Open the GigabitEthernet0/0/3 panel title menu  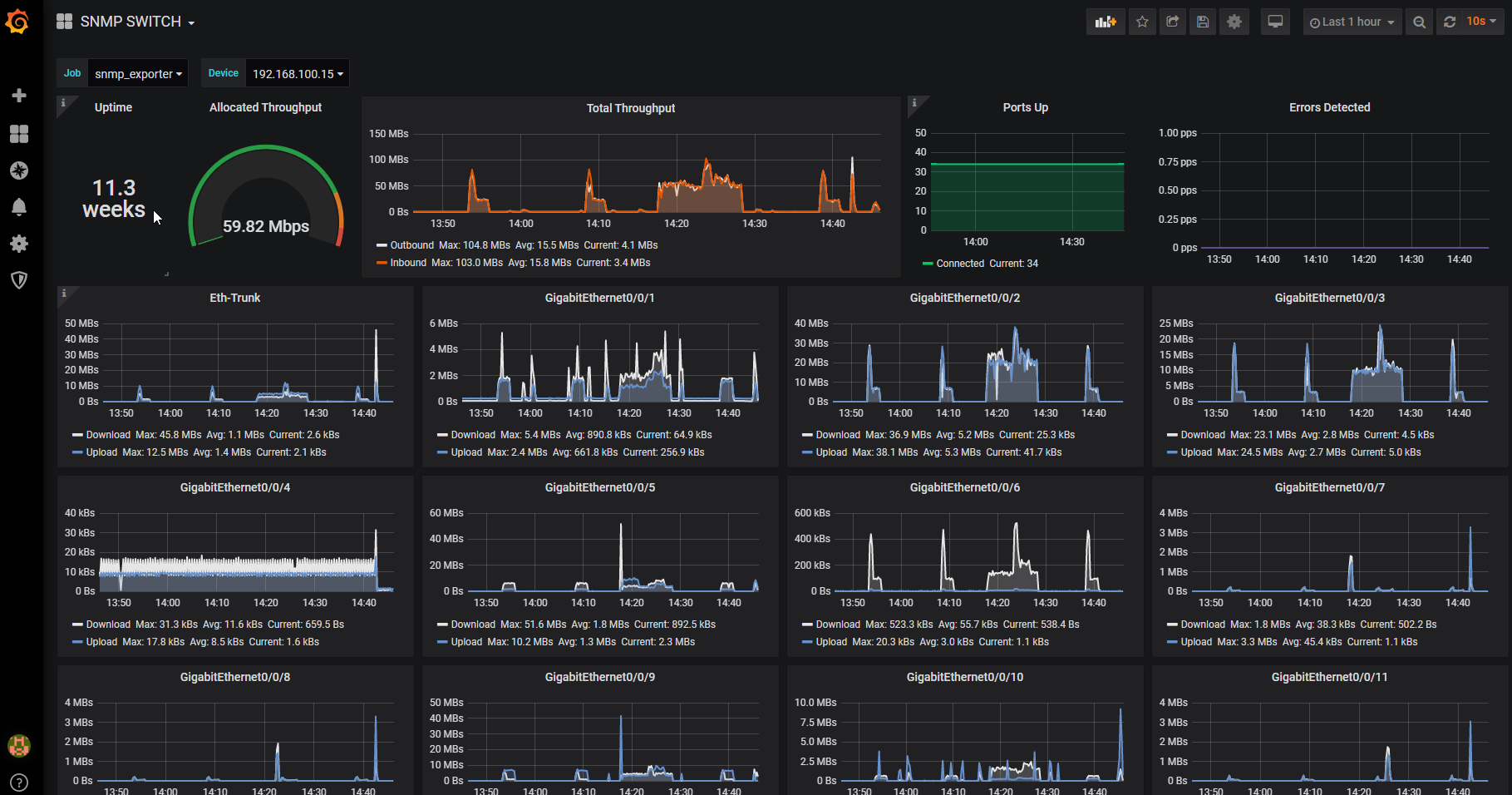pos(1329,298)
